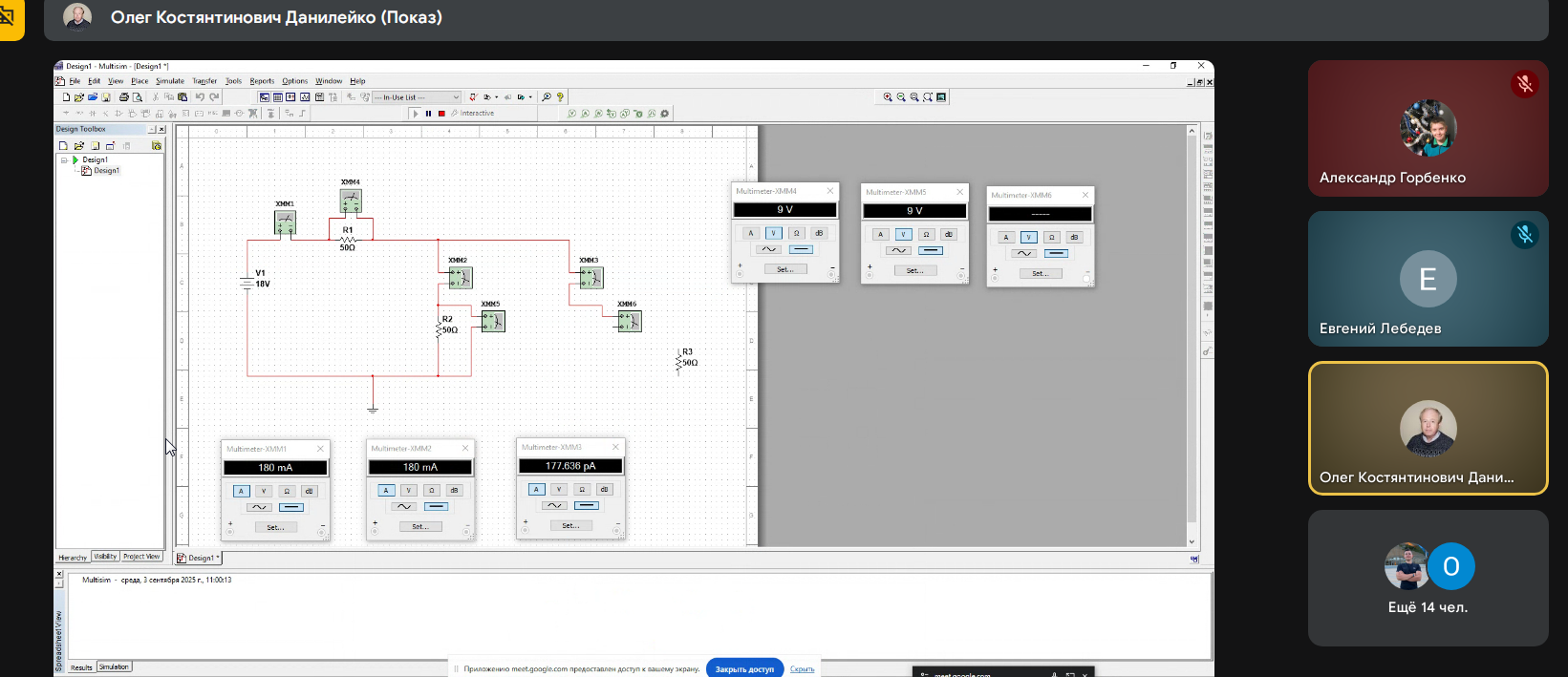Click the Find magnifier icon beside Help icon
This screenshot has width=1568, height=677.
[547, 97]
